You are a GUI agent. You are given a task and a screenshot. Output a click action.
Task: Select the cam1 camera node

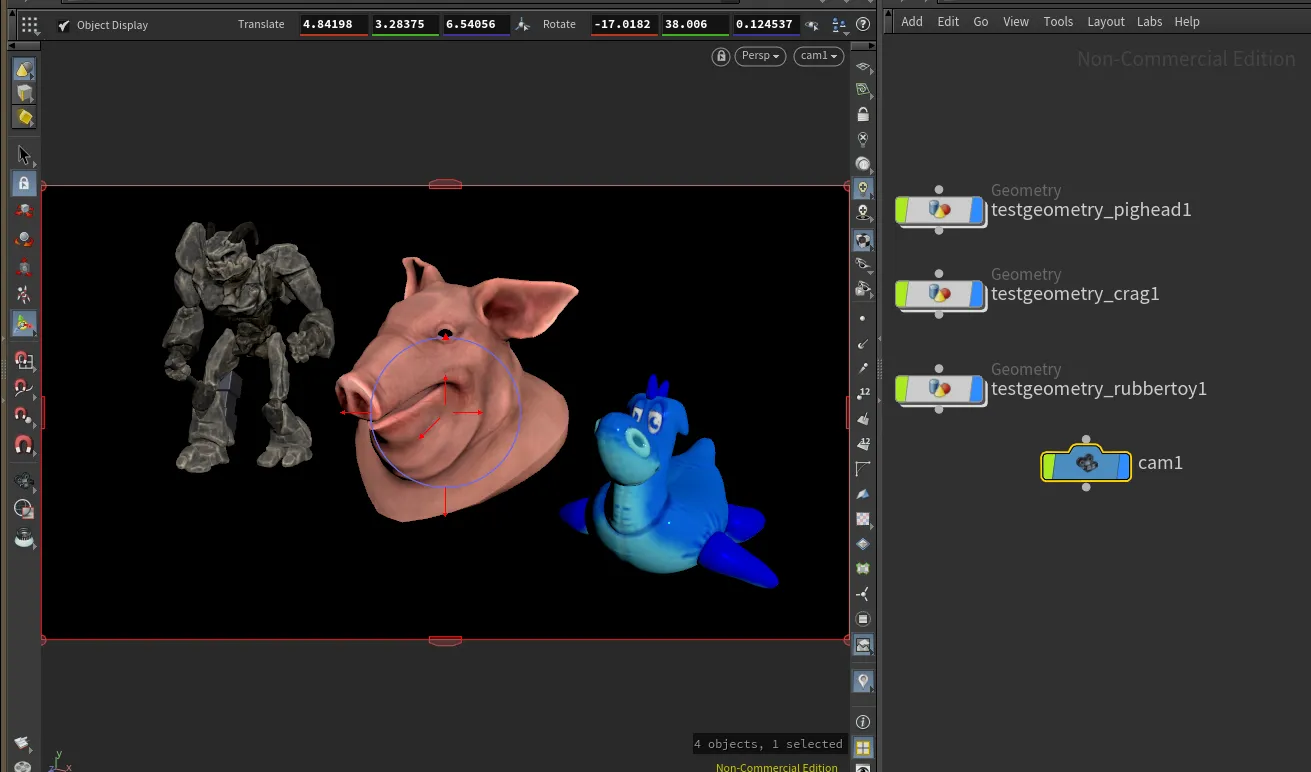coord(1086,463)
